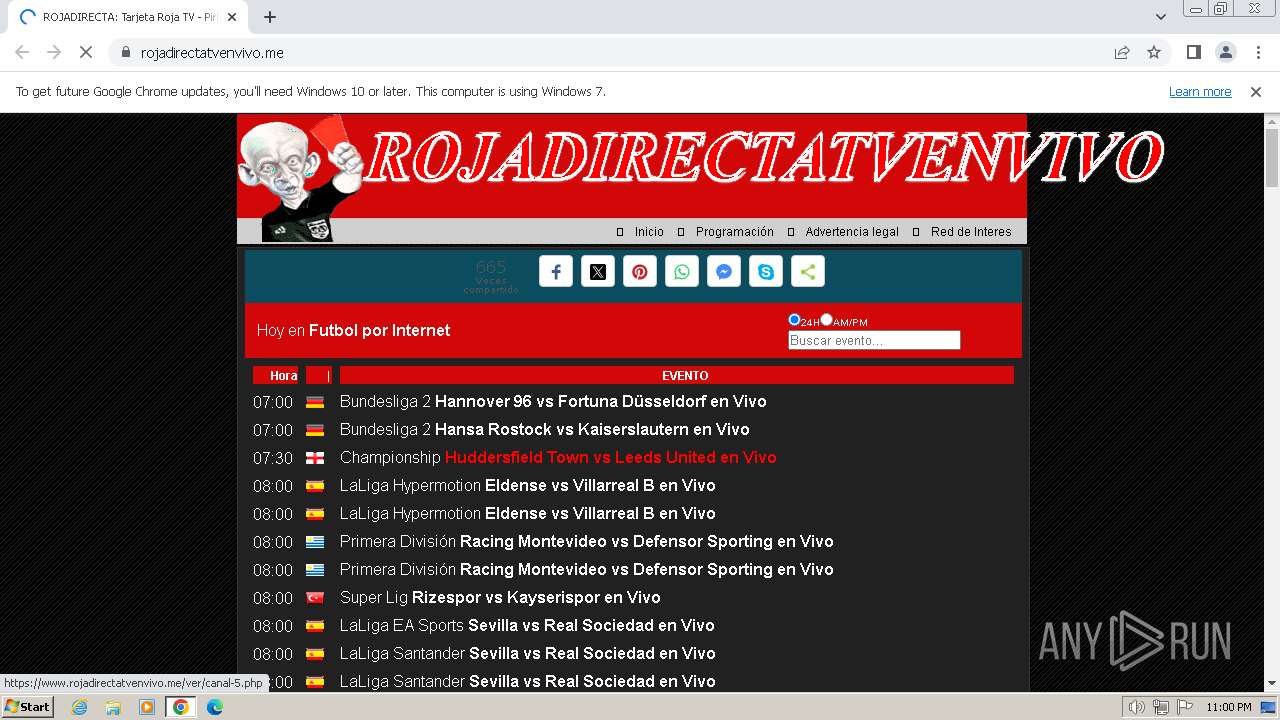
Task: Select the AM/PM time format radio button
Action: [826, 320]
